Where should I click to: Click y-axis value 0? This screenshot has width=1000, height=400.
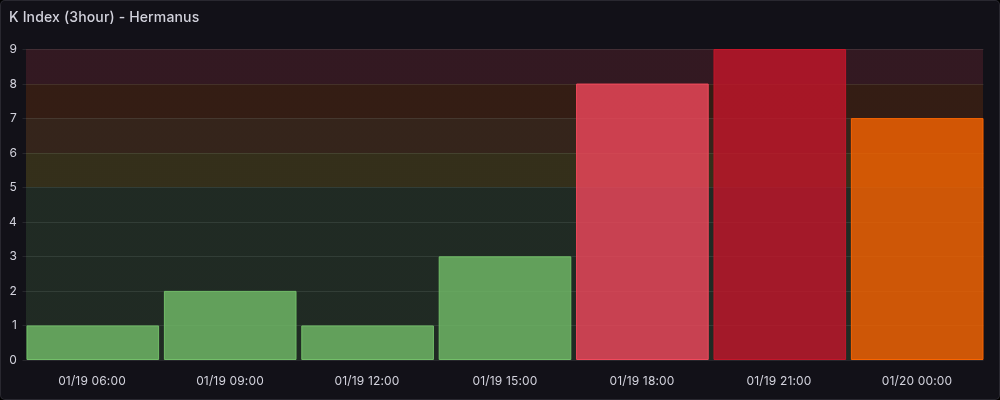point(13,360)
